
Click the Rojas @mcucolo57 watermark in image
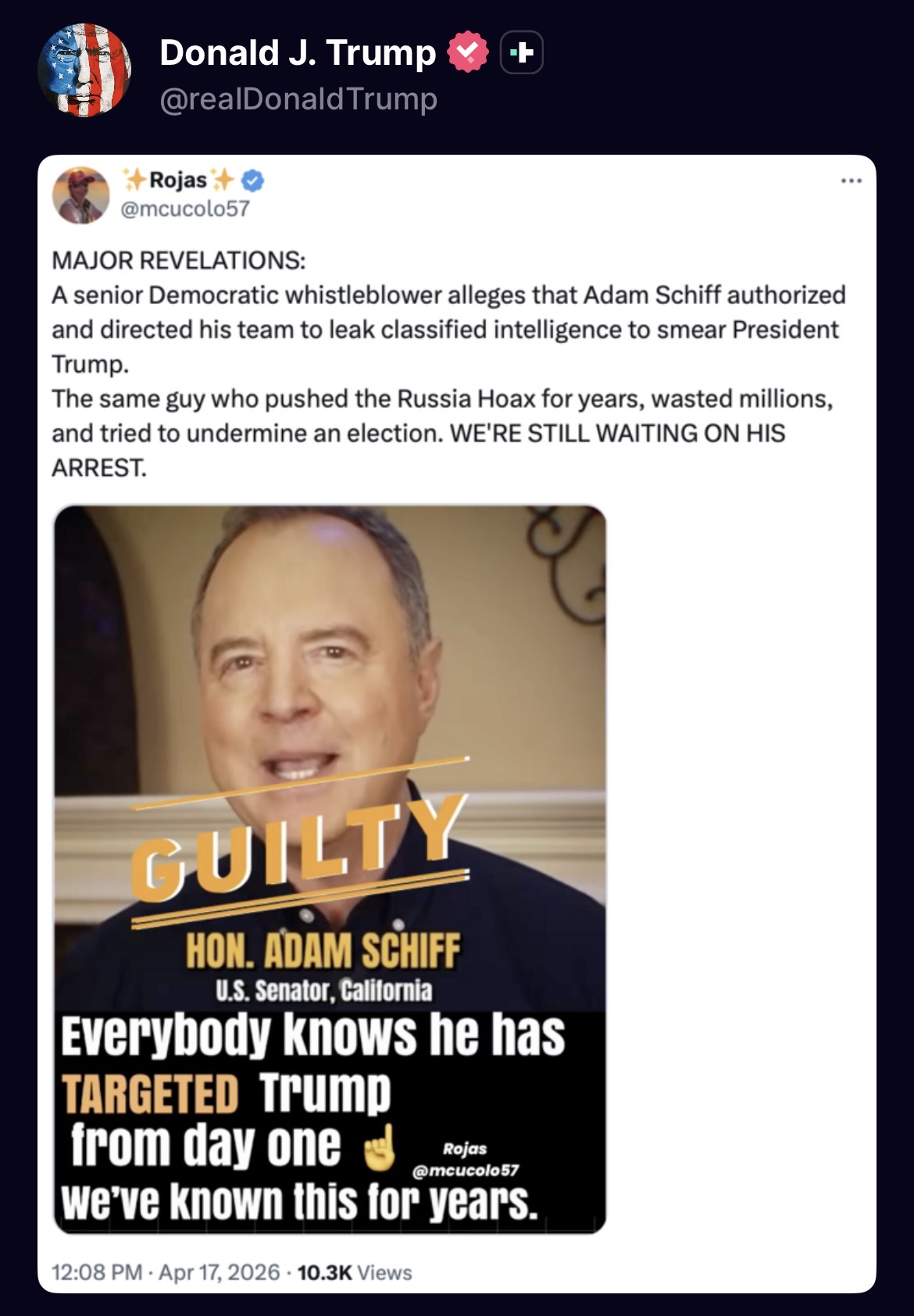pyautogui.click(x=465, y=1160)
